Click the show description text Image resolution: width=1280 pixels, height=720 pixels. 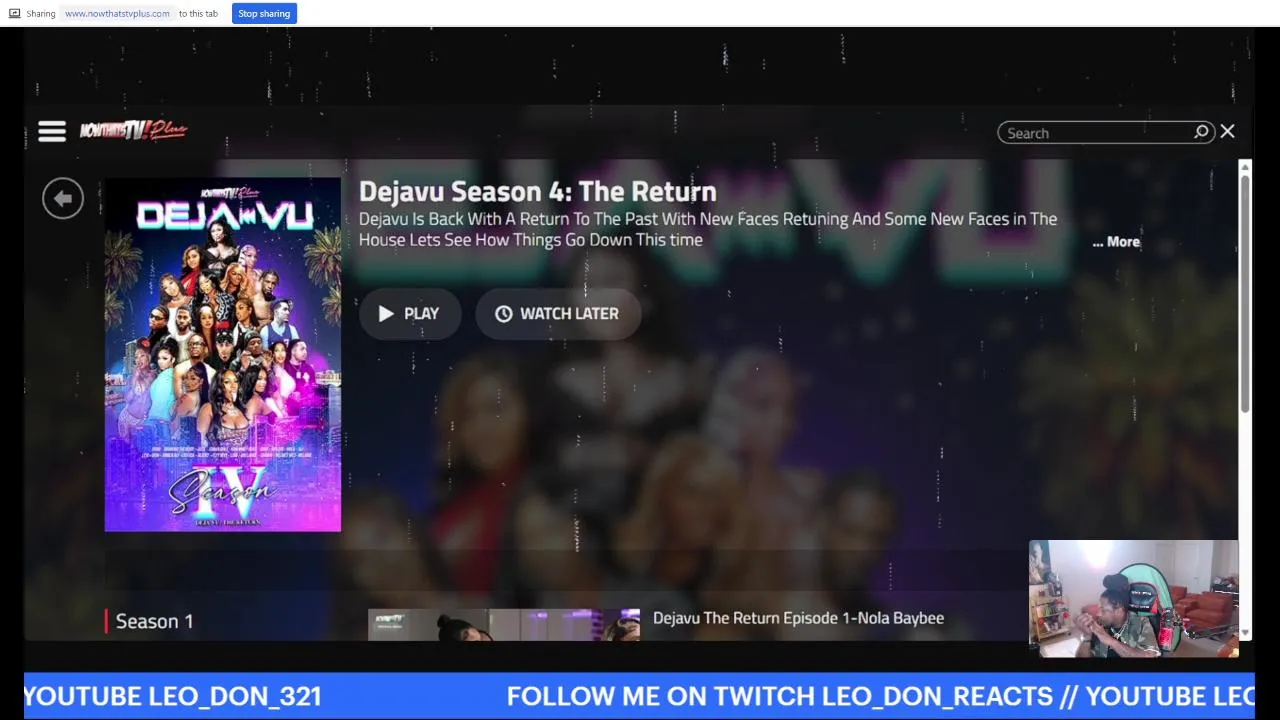(708, 229)
